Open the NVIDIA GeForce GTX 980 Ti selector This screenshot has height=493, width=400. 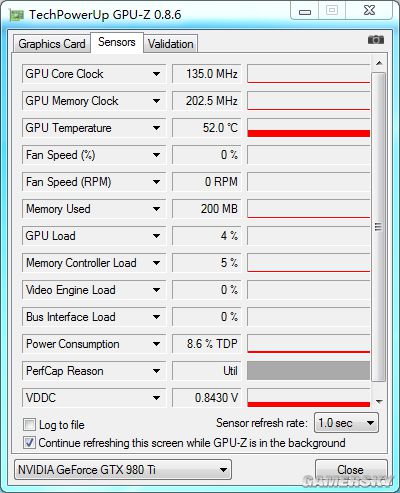pos(123,470)
